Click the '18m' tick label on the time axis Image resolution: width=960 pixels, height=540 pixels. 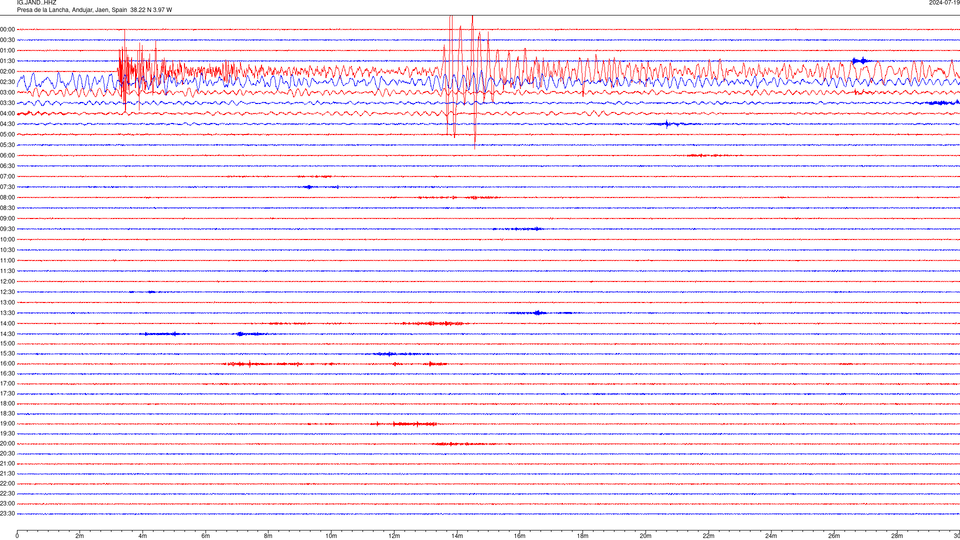point(582,536)
